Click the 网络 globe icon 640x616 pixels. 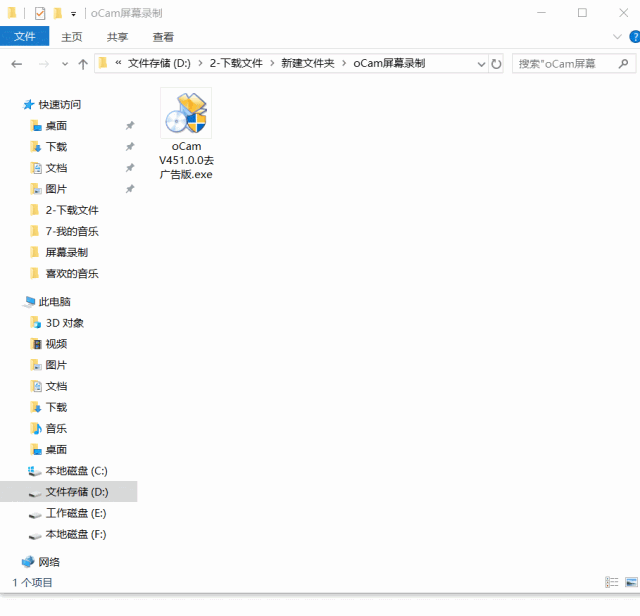[x=28, y=563]
